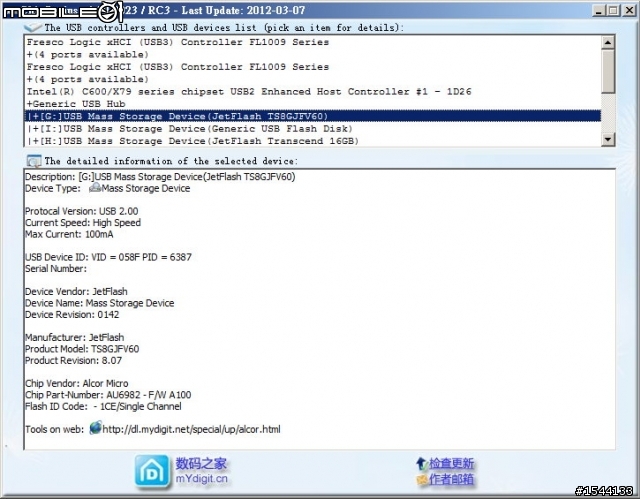Image resolution: width=640 pixels, height=499 pixels.
Task: Click 'Flash ID Code: - 1CE/Single Channel' line
Action: (103, 406)
